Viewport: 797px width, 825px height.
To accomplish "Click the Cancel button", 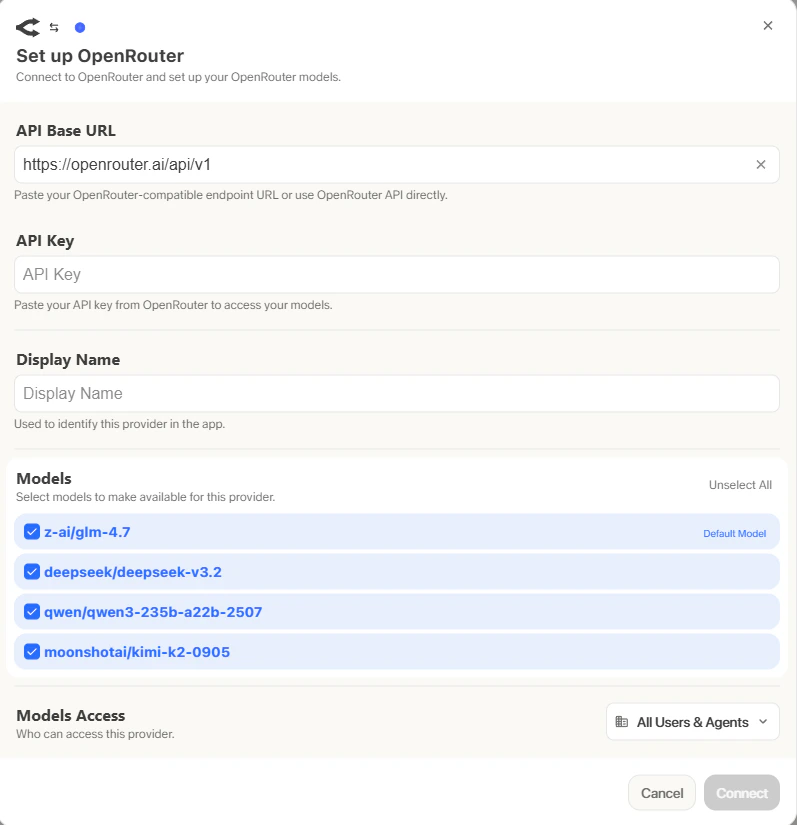I will [x=661, y=792].
